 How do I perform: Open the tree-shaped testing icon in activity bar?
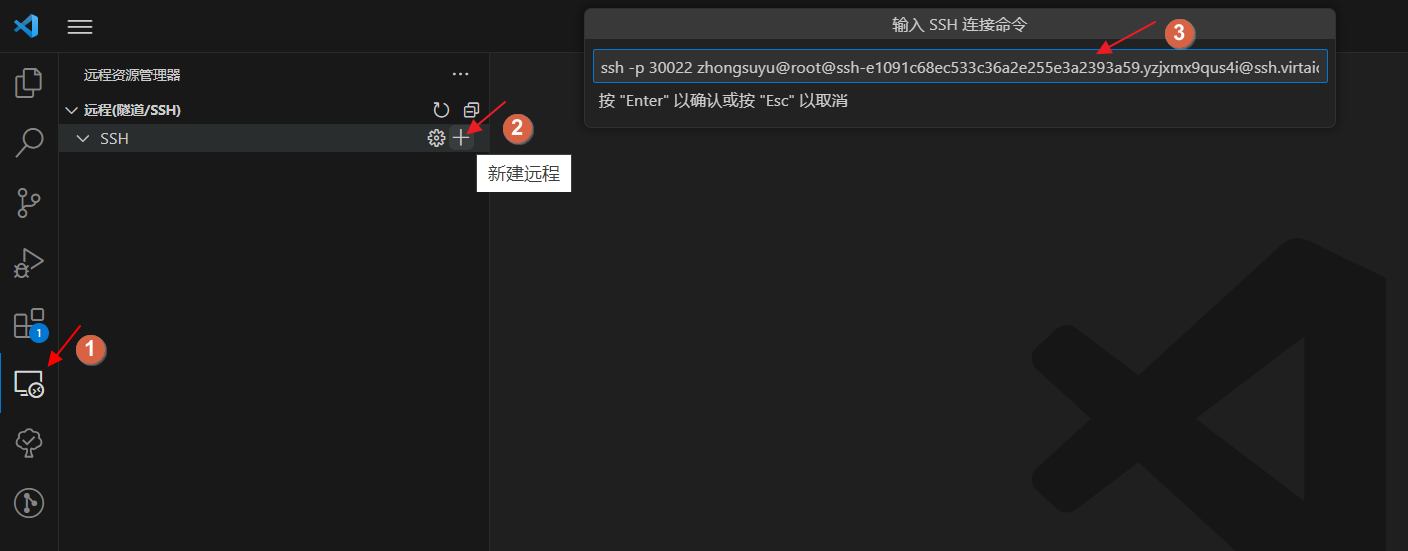click(x=29, y=443)
